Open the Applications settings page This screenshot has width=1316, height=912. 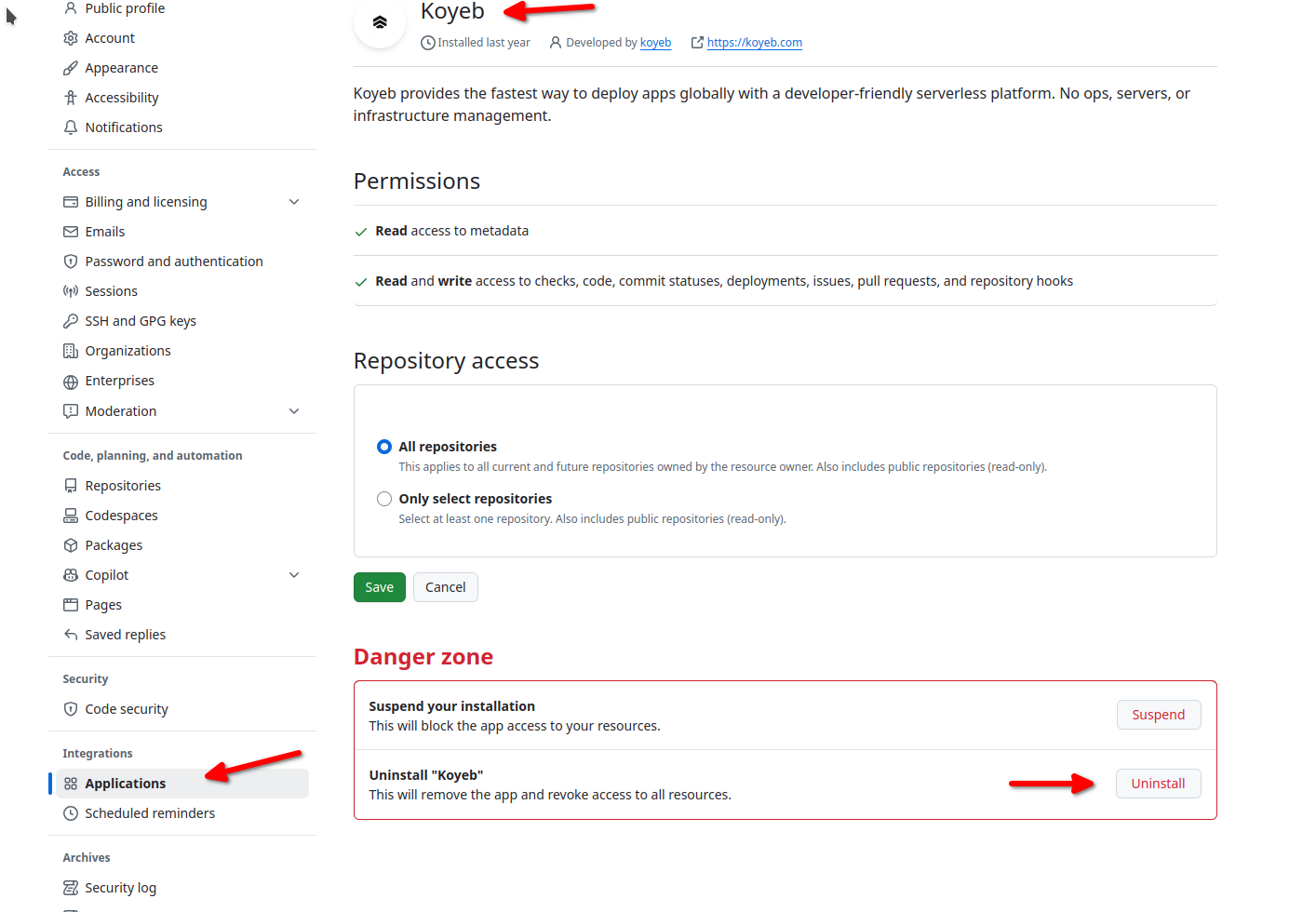(x=126, y=784)
